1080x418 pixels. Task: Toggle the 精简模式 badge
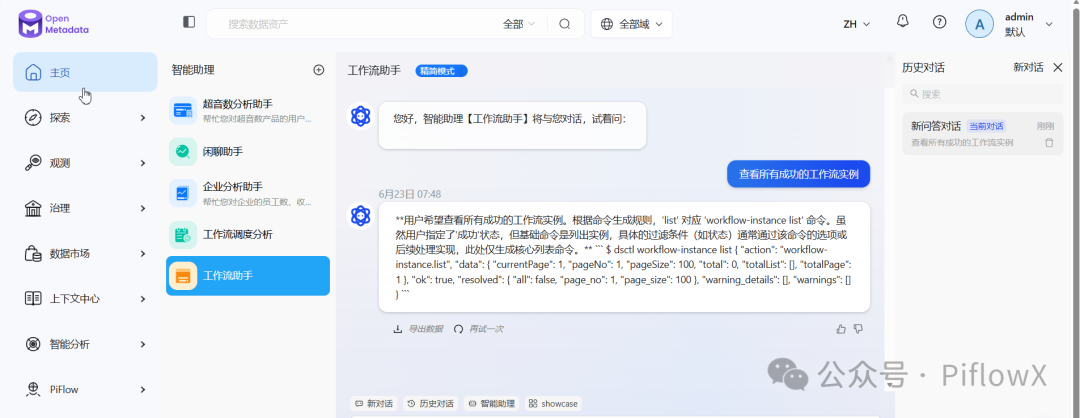(x=442, y=70)
